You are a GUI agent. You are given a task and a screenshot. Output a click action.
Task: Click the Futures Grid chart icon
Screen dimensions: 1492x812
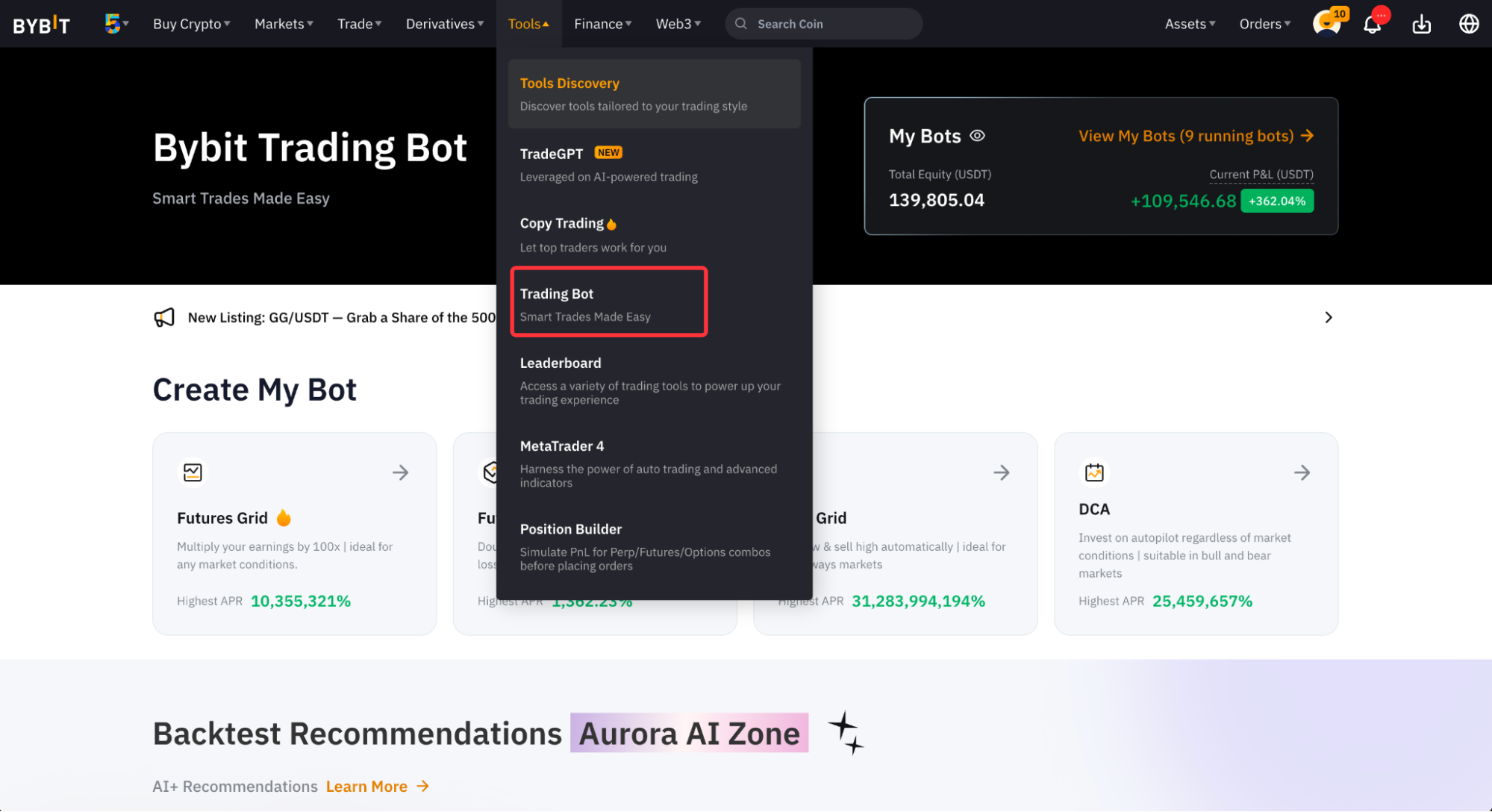coord(193,472)
